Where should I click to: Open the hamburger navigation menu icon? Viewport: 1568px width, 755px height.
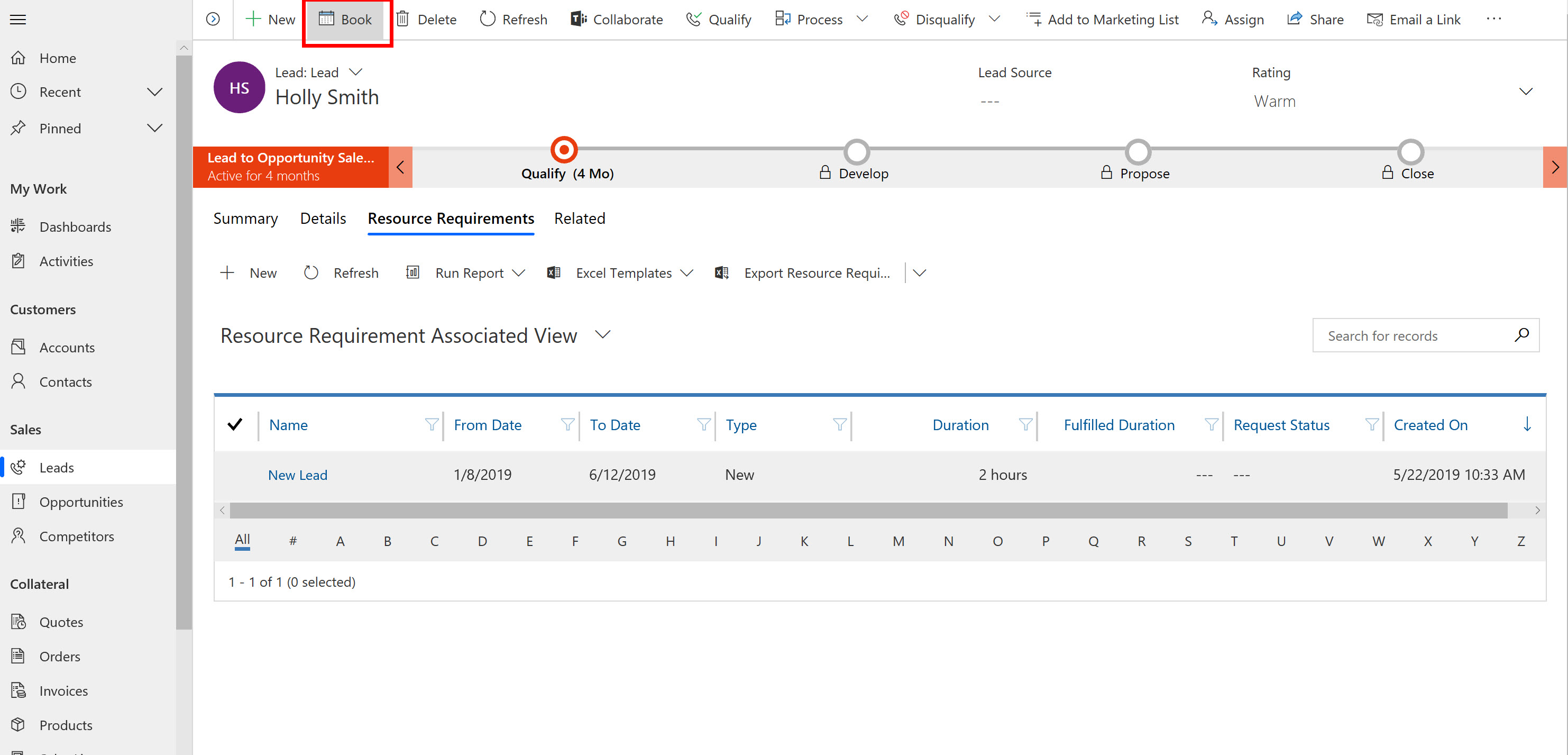click(19, 20)
